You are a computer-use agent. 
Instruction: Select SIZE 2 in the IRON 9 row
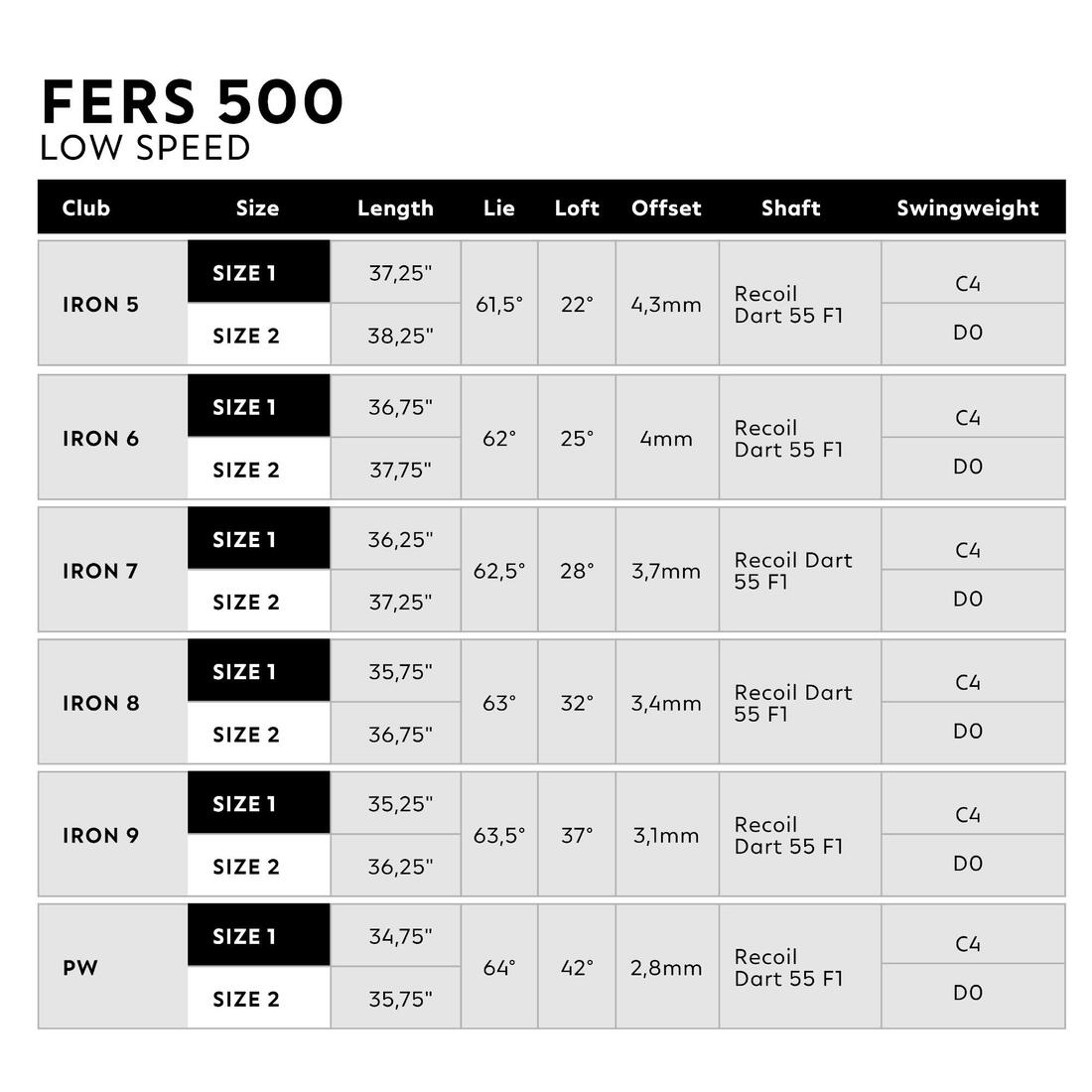246,867
